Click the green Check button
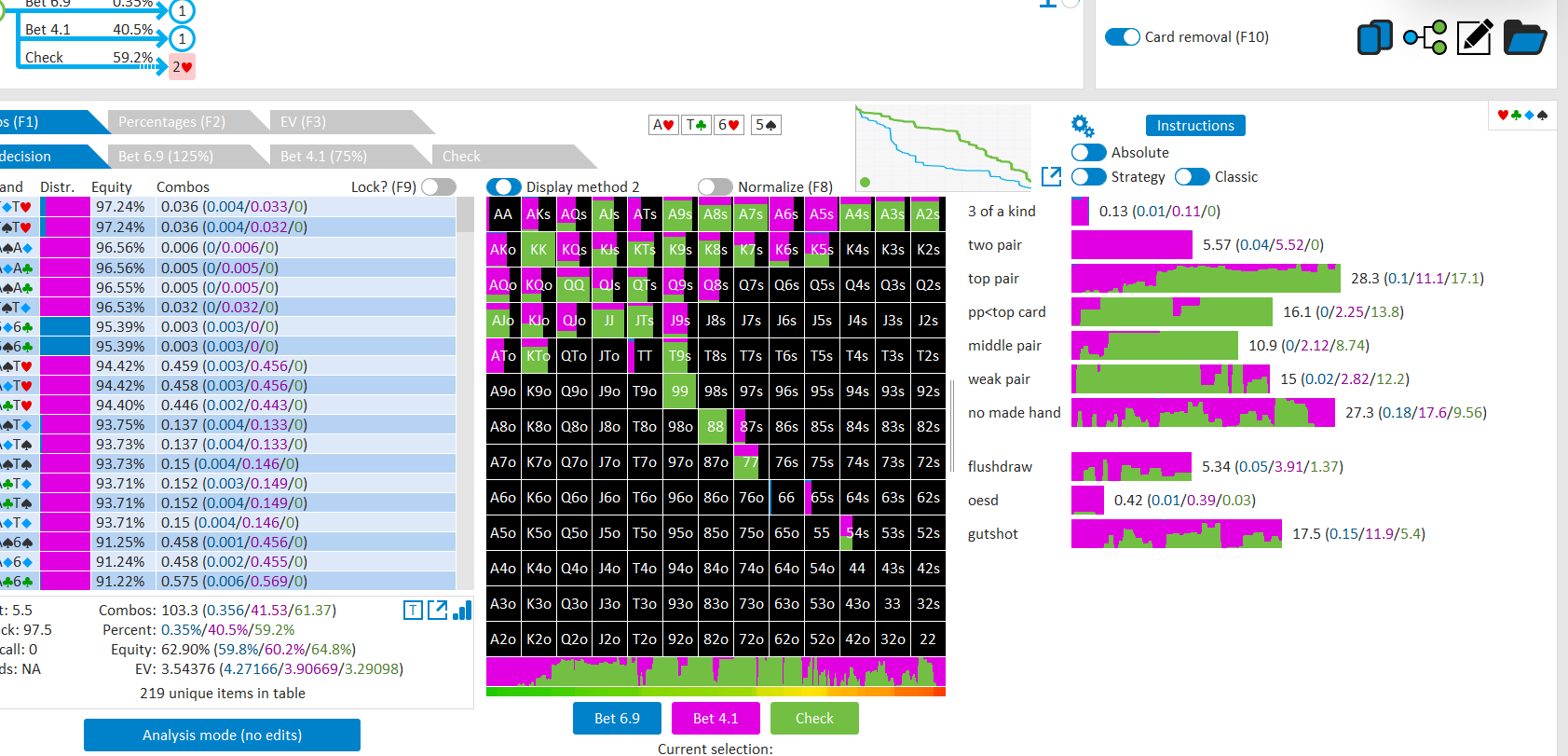1568x756 pixels. (x=814, y=719)
